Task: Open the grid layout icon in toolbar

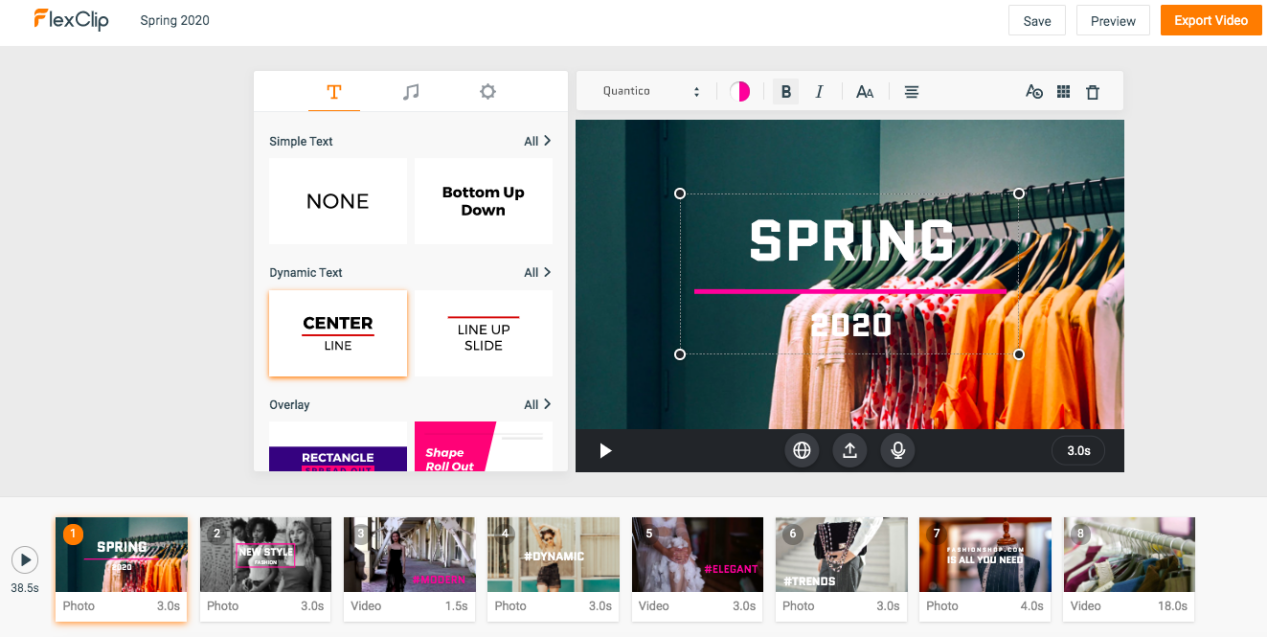Action: click(x=1063, y=92)
